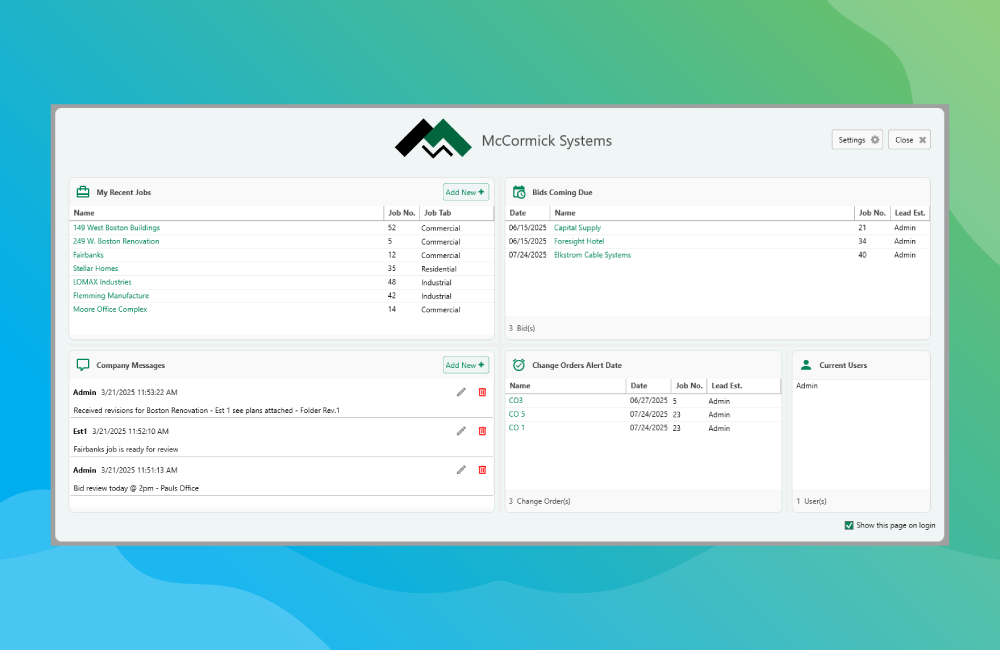
Task: Click the alarm clock icon for Change Orders
Action: (x=519, y=365)
